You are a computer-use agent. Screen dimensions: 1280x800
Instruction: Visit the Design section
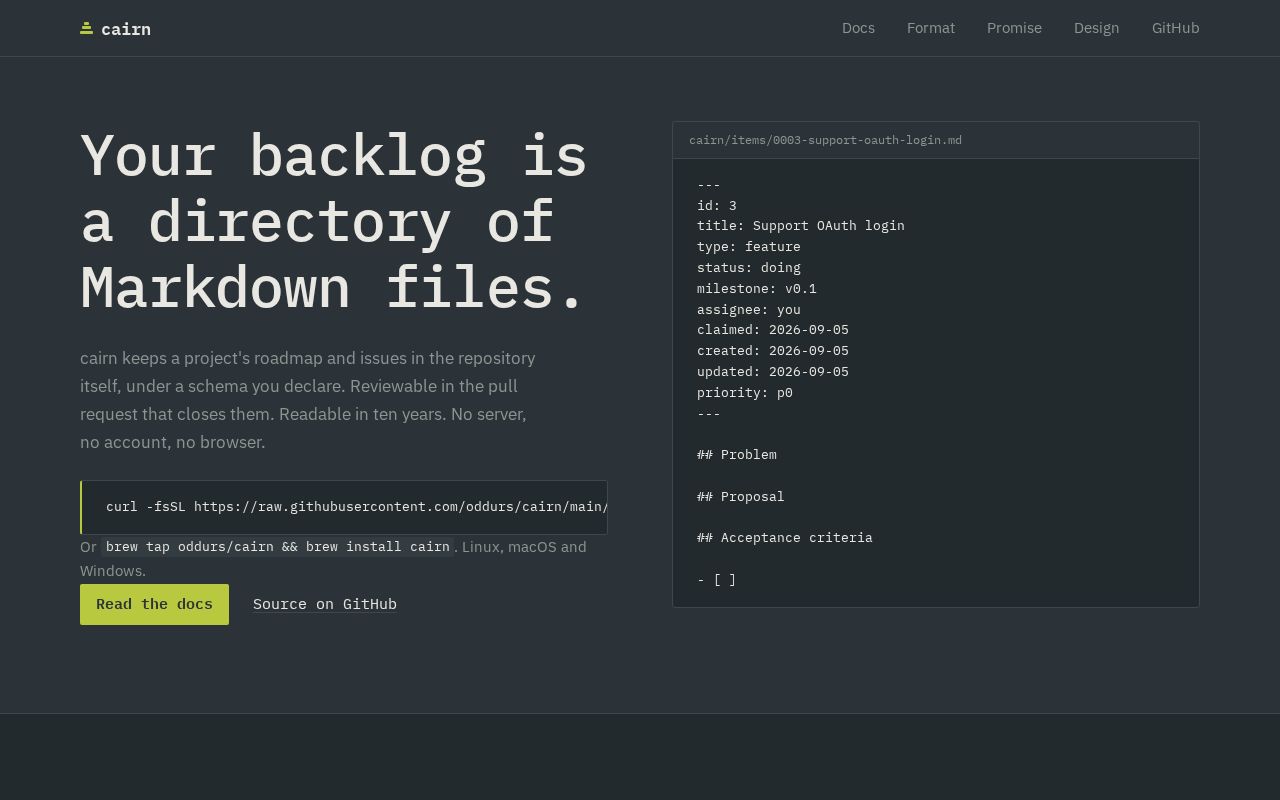1096,28
